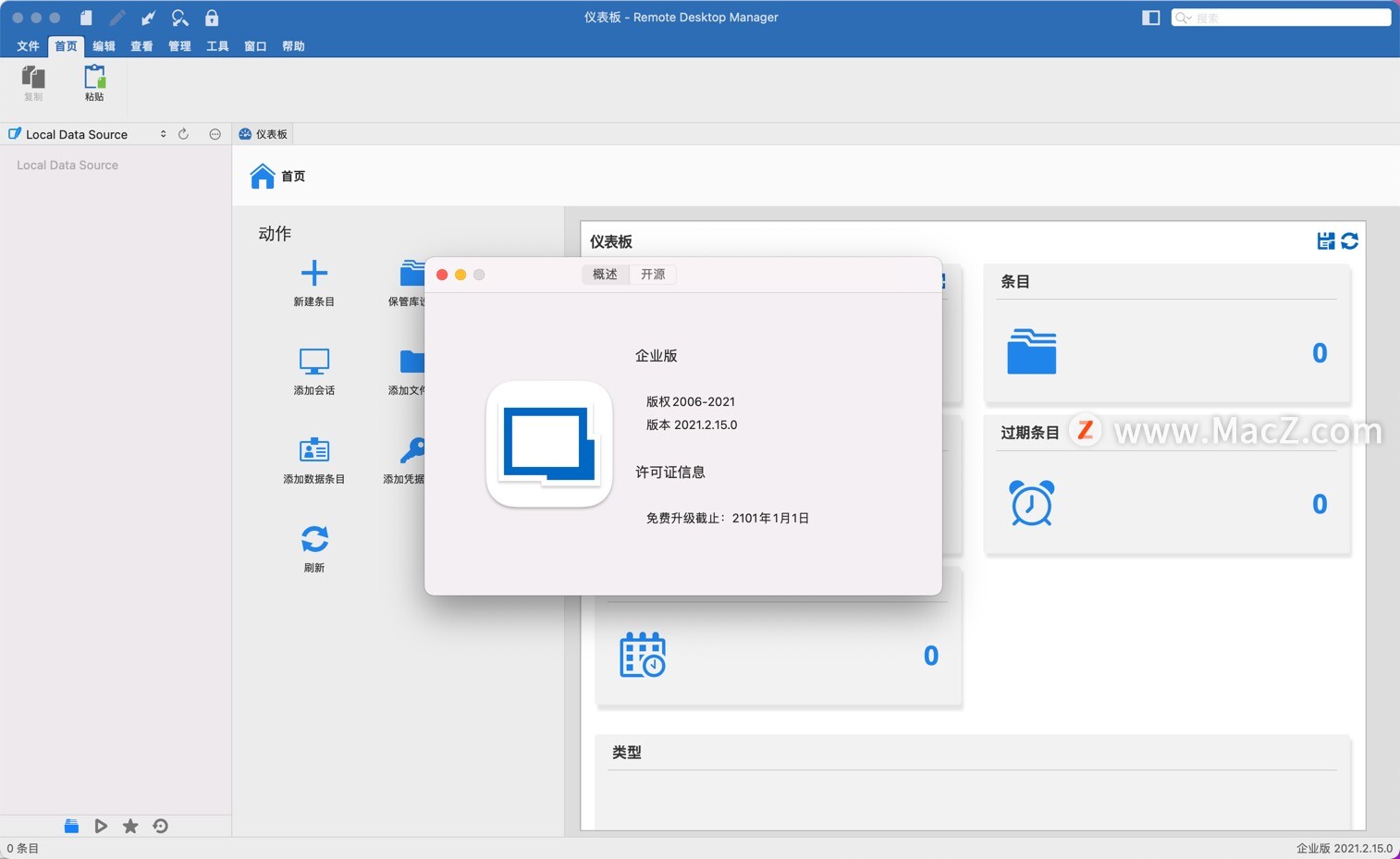Open the data source more options icon

pos(215,134)
